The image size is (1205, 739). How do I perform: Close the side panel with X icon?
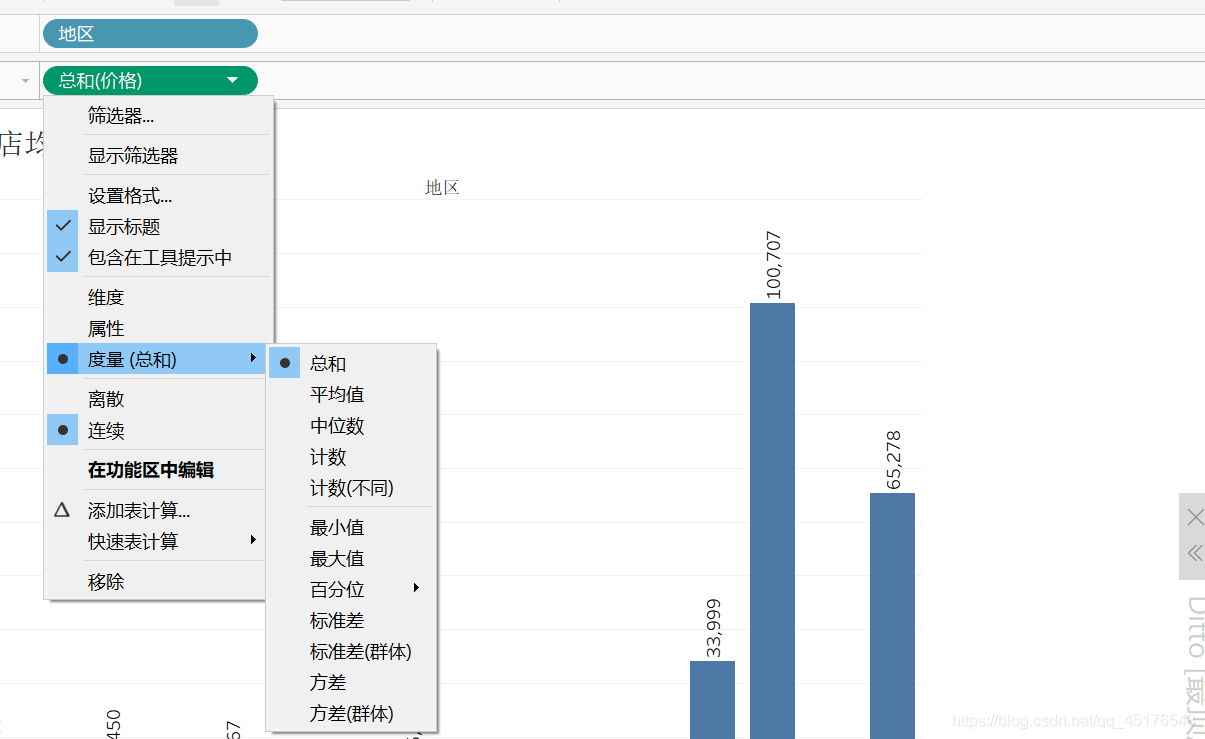1195,517
